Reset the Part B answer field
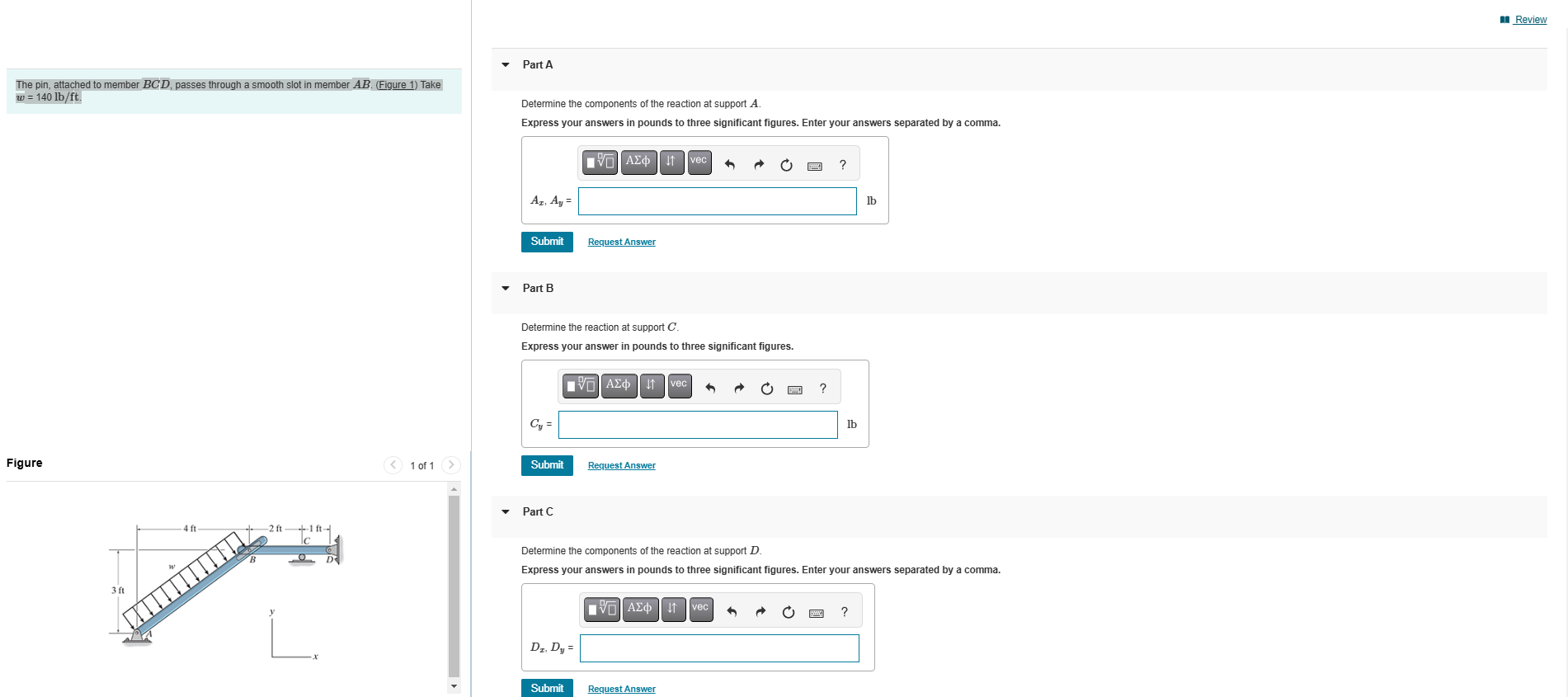Viewport: 1568px width, 697px height. coord(767,389)
